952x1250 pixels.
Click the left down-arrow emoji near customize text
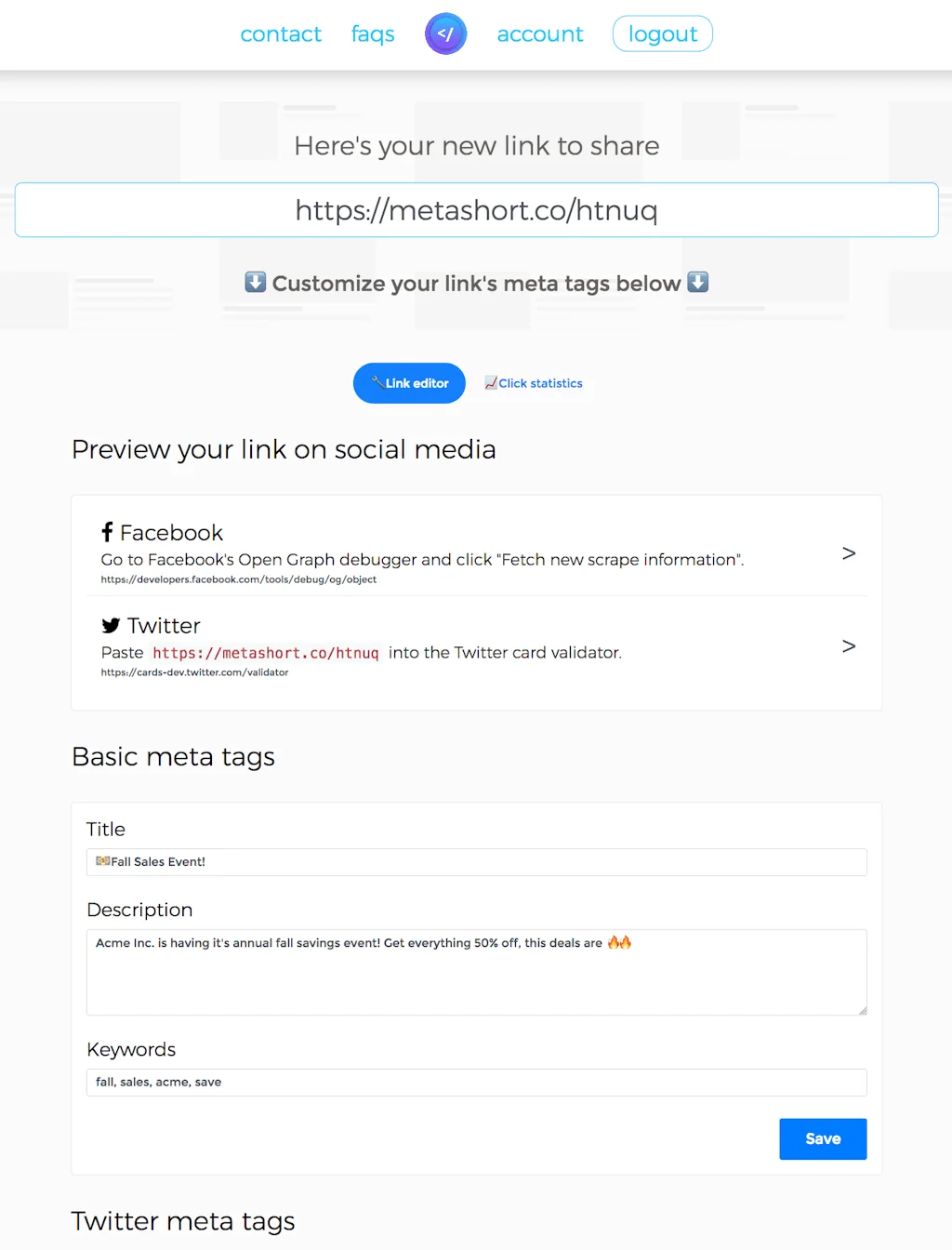pyautogui.click(x=255, y=282)
